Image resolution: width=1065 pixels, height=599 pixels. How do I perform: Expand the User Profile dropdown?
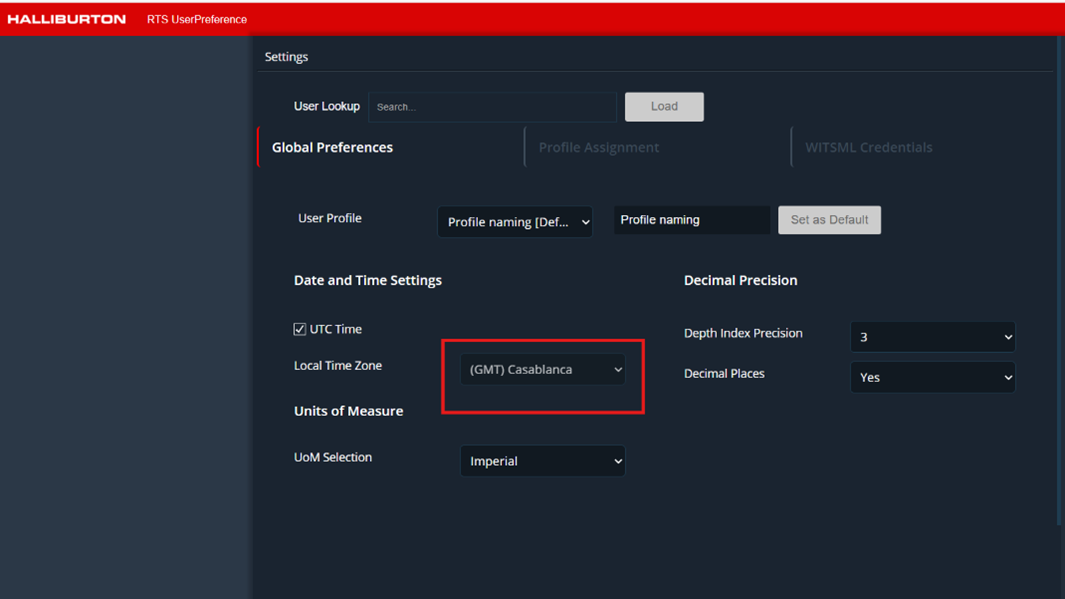515,222
